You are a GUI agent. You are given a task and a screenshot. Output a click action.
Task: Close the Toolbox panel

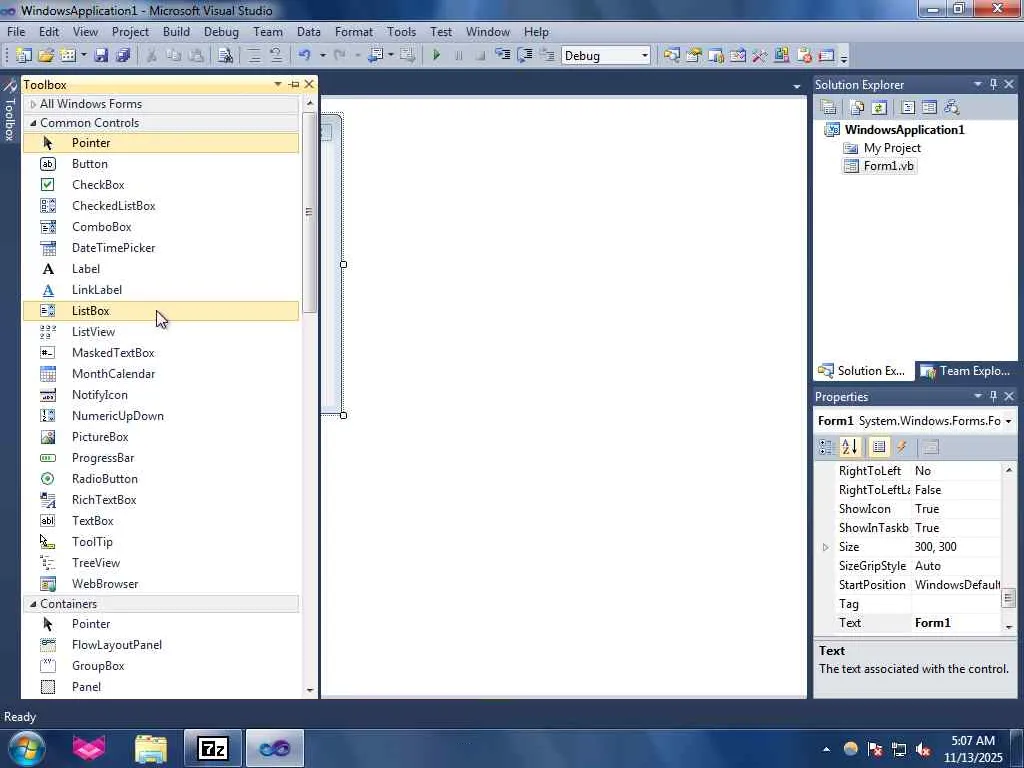310,84
